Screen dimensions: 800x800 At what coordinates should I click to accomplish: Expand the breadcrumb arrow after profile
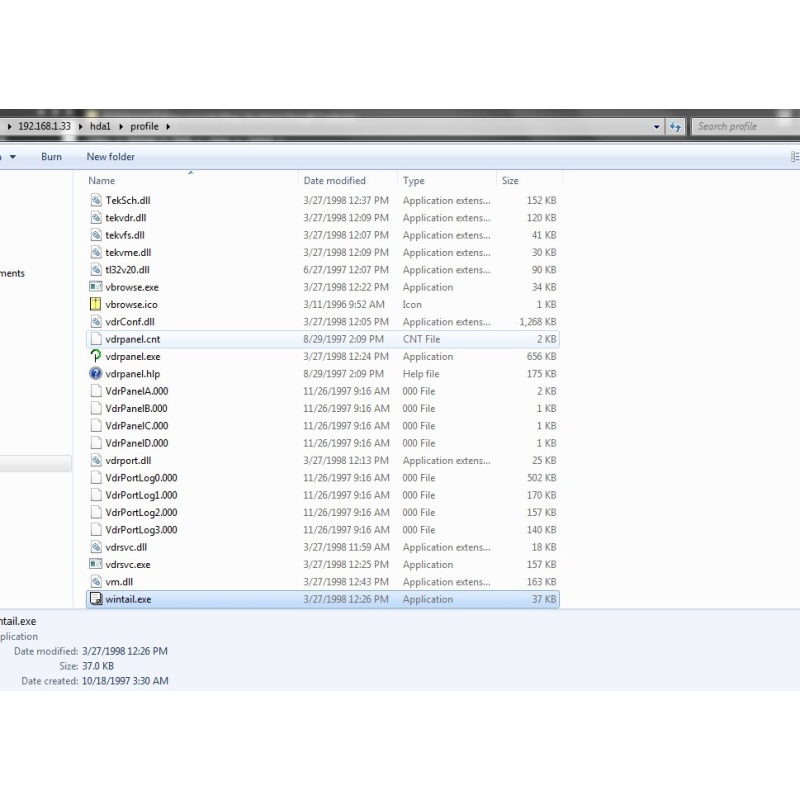coord(168,127)
